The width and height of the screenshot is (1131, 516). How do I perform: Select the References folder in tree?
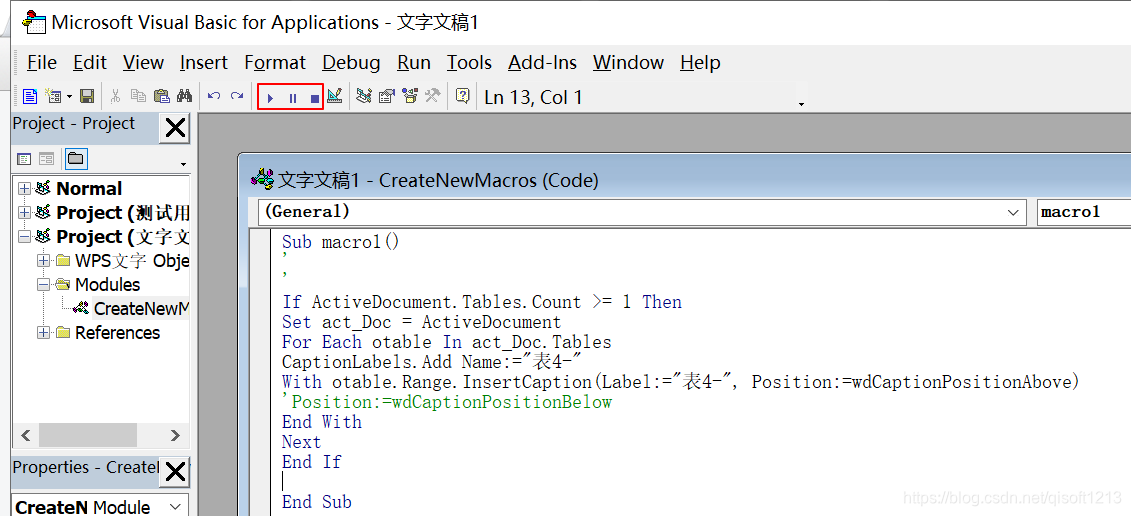[x=117, y=333]
